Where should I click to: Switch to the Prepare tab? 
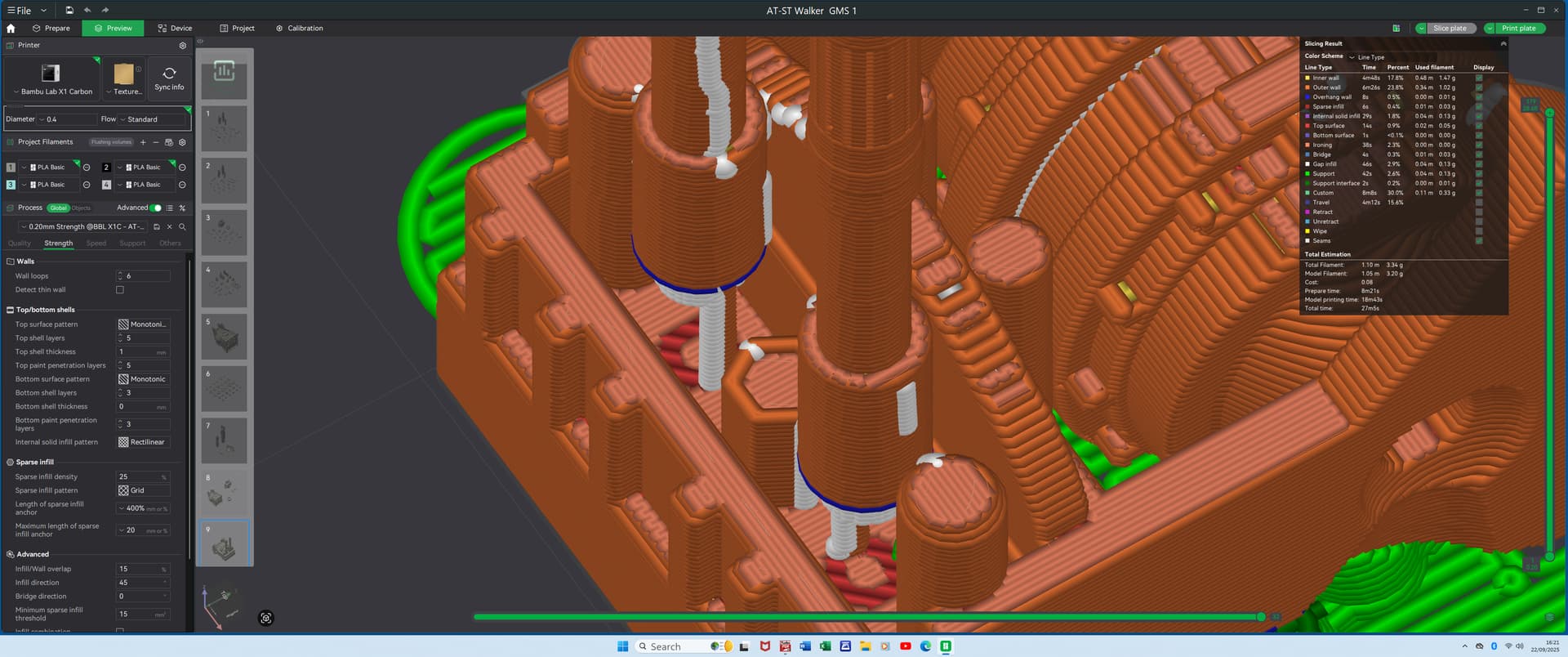point(51,29)
